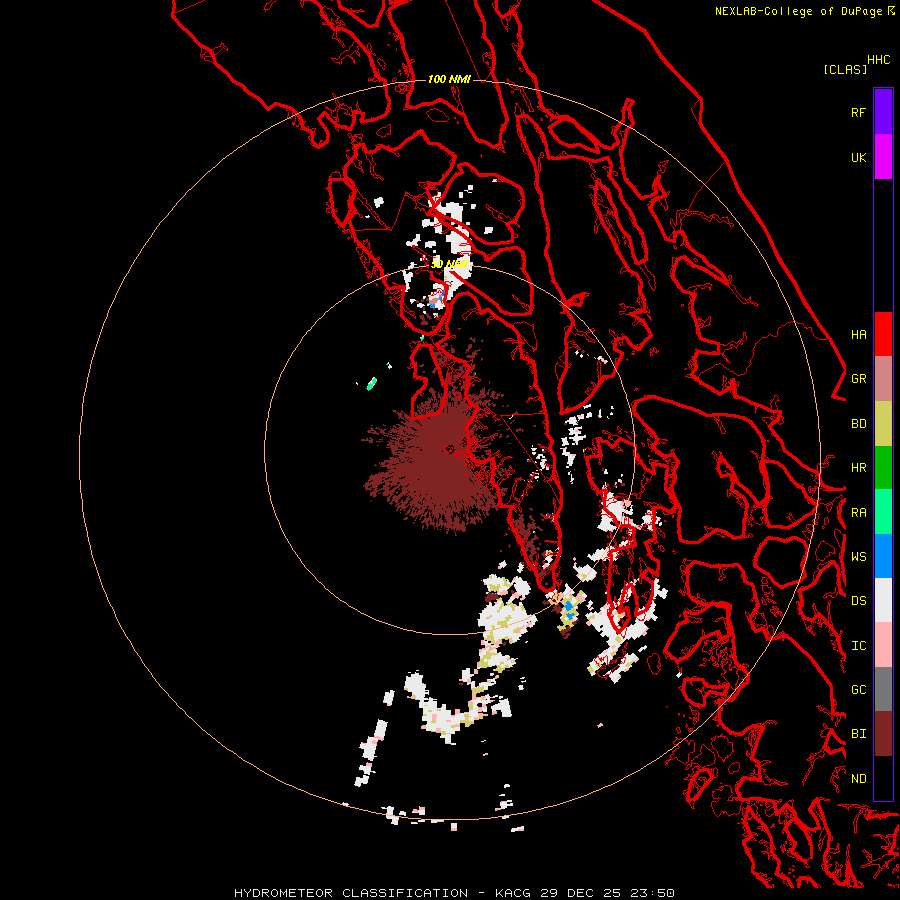Image resolution: width=900 pixels, height=900 pixels.
Task: Click the blue wet snow echo in the southeast
Action: click(569, 610)
